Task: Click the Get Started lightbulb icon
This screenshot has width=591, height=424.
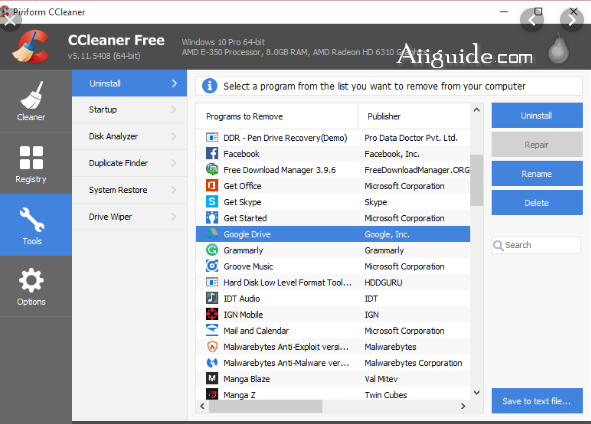Action: [x=212, y=218]
